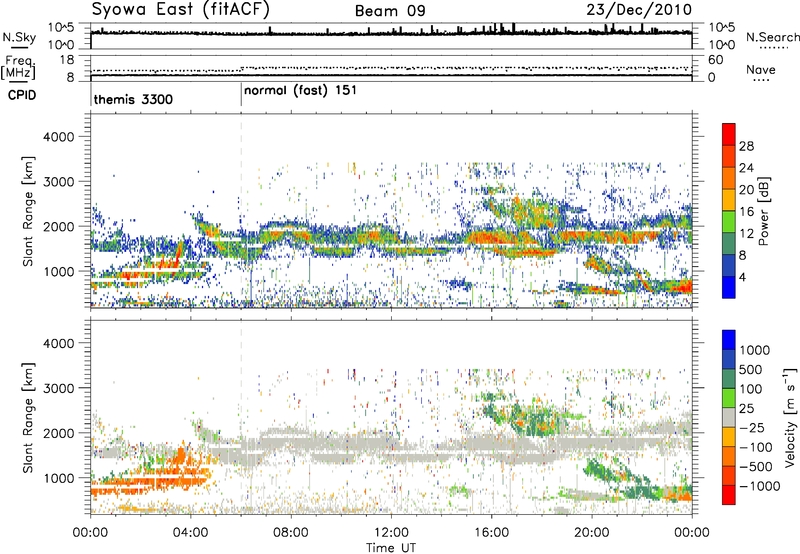The image size is (800, 554).
Task: Click the '60' Nave tick label
Action: coord(716,60)
